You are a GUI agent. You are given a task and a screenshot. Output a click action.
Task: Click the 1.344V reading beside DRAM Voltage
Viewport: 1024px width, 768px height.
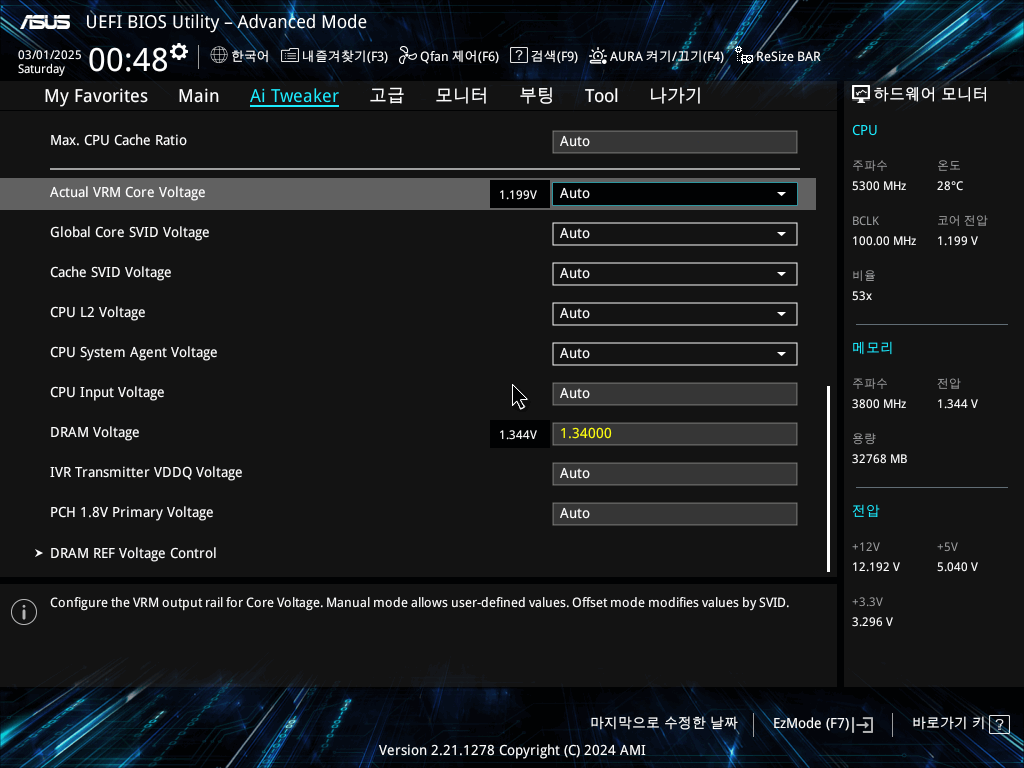click(x=519, y=434)
